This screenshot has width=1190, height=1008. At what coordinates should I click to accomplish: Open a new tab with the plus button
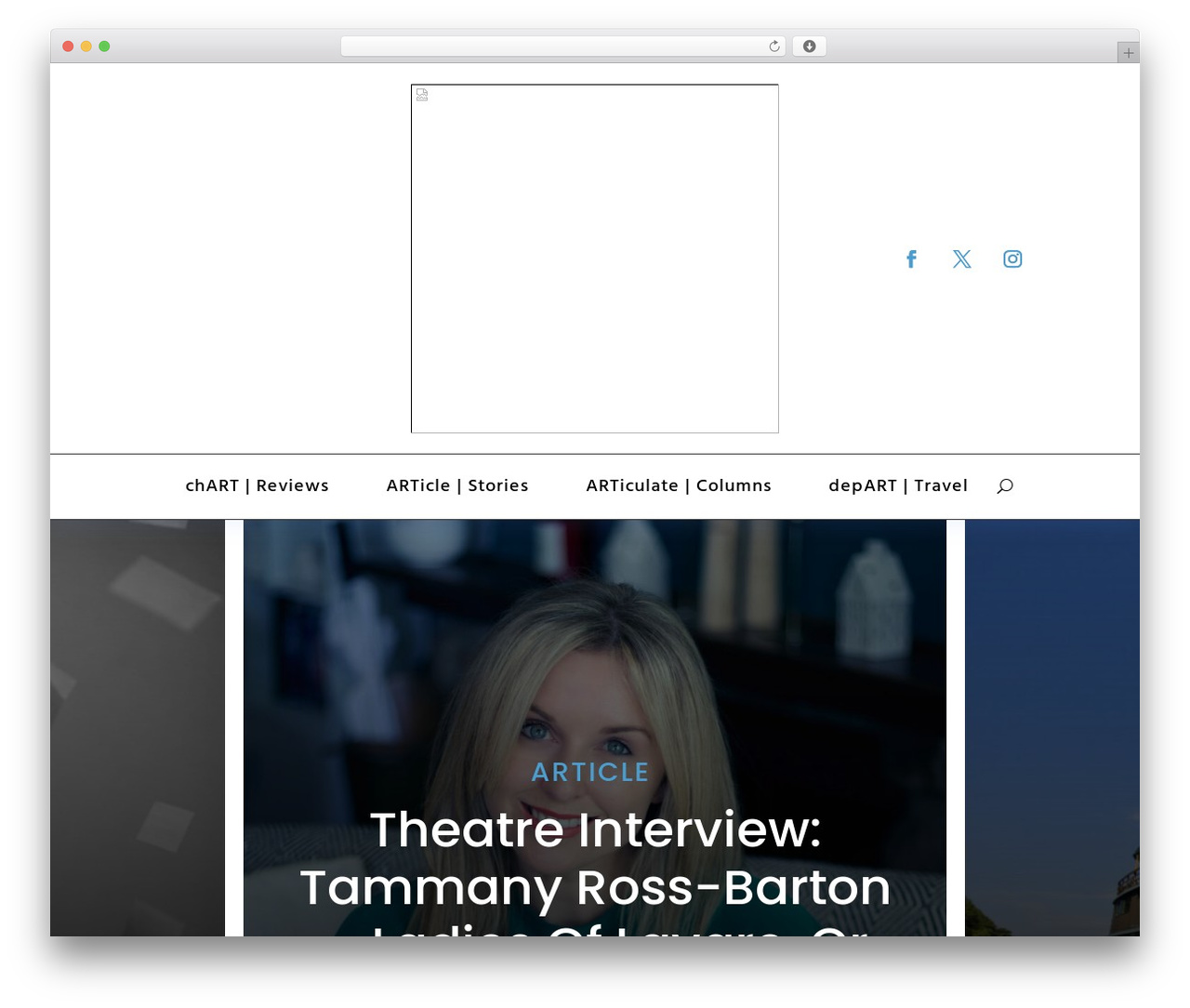pyautogui.click(x=1128, y=53)
